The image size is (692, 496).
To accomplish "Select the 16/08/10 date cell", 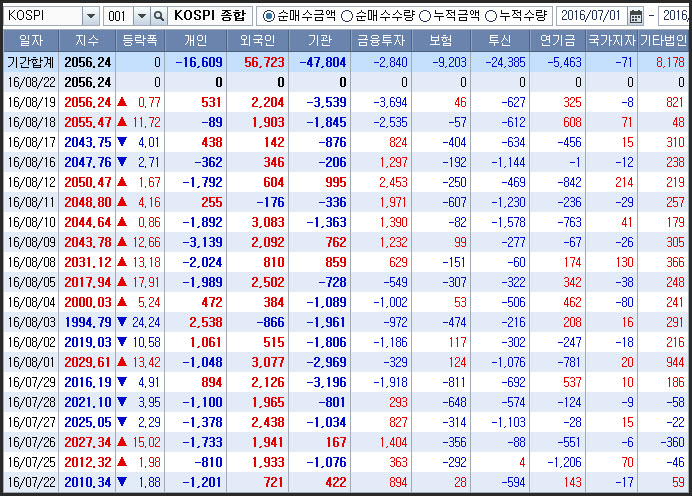I will coord(31,222).
